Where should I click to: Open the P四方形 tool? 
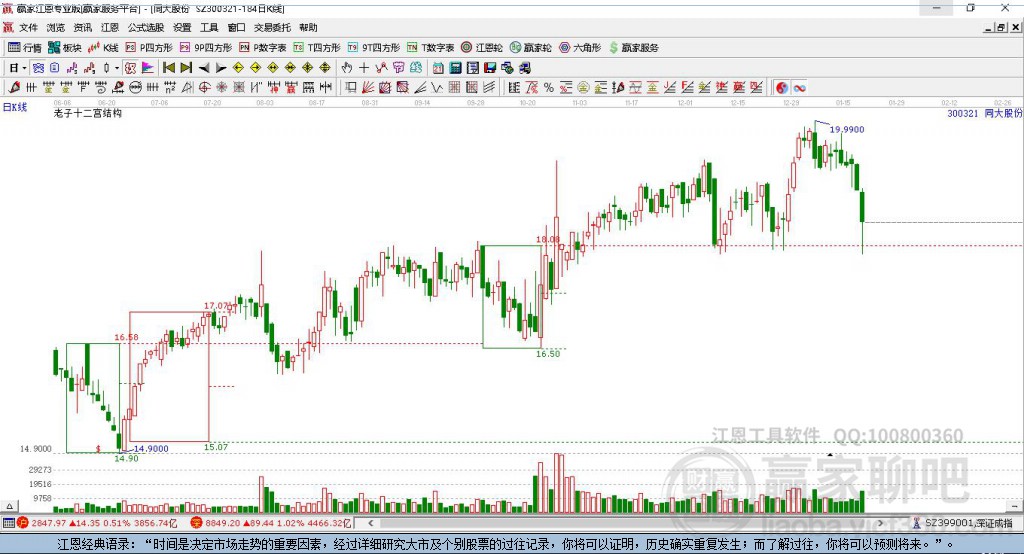click(x=149, y=48)
